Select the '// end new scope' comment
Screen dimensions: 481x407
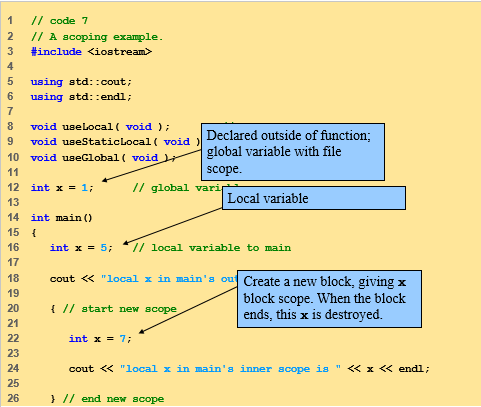(x=113, y=399)
